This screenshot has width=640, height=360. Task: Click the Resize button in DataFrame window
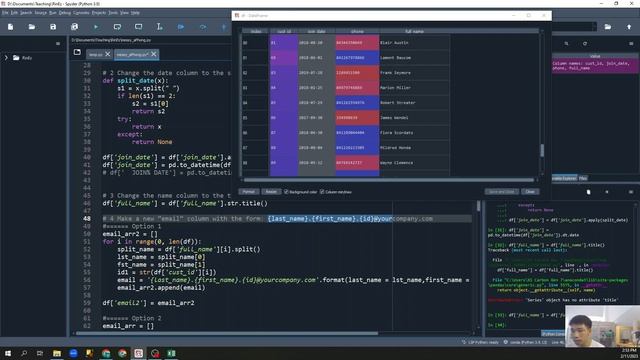(x=271, y=191)
